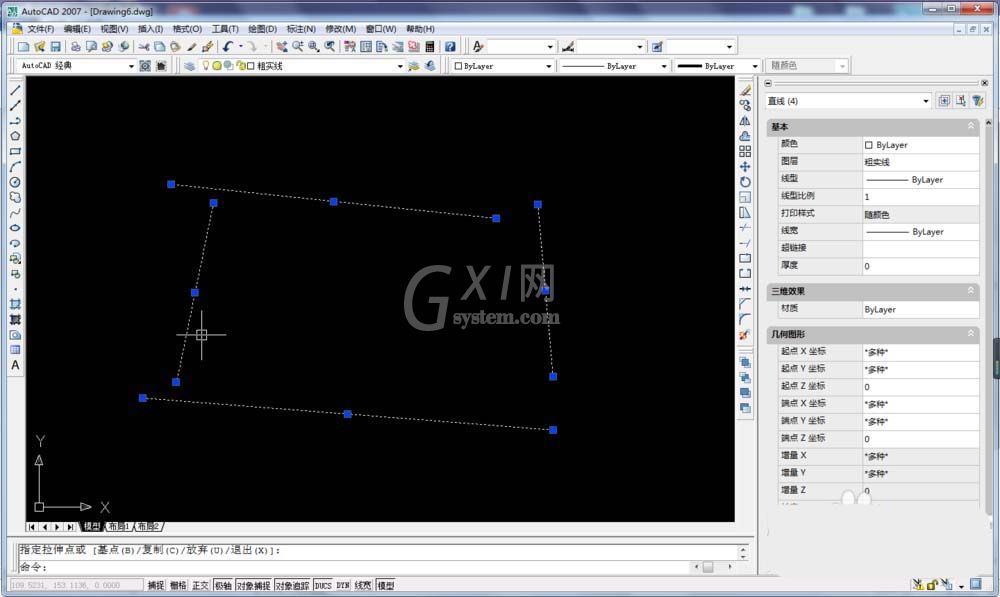Select the Rotate tool
Screen dimensions: 1000x597
pos(745,182)
